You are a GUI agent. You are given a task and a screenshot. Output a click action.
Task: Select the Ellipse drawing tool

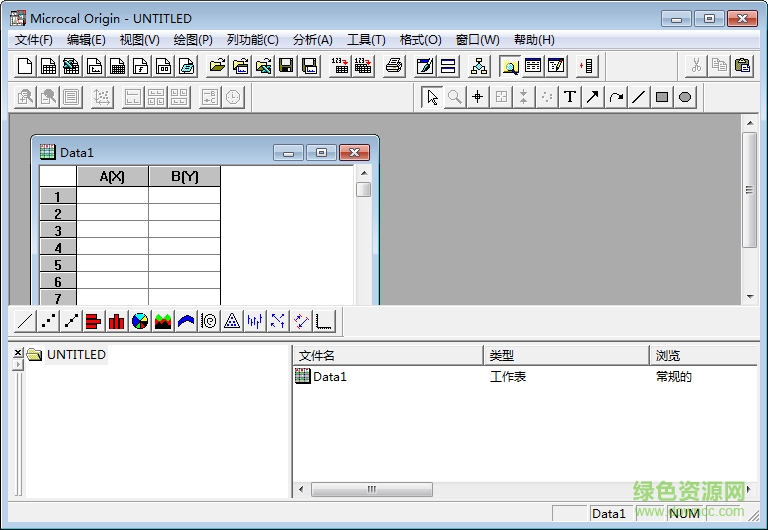[685, 97]
